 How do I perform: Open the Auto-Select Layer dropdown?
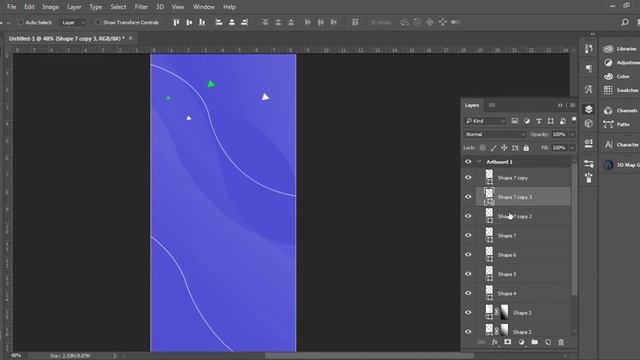point(73,22)
